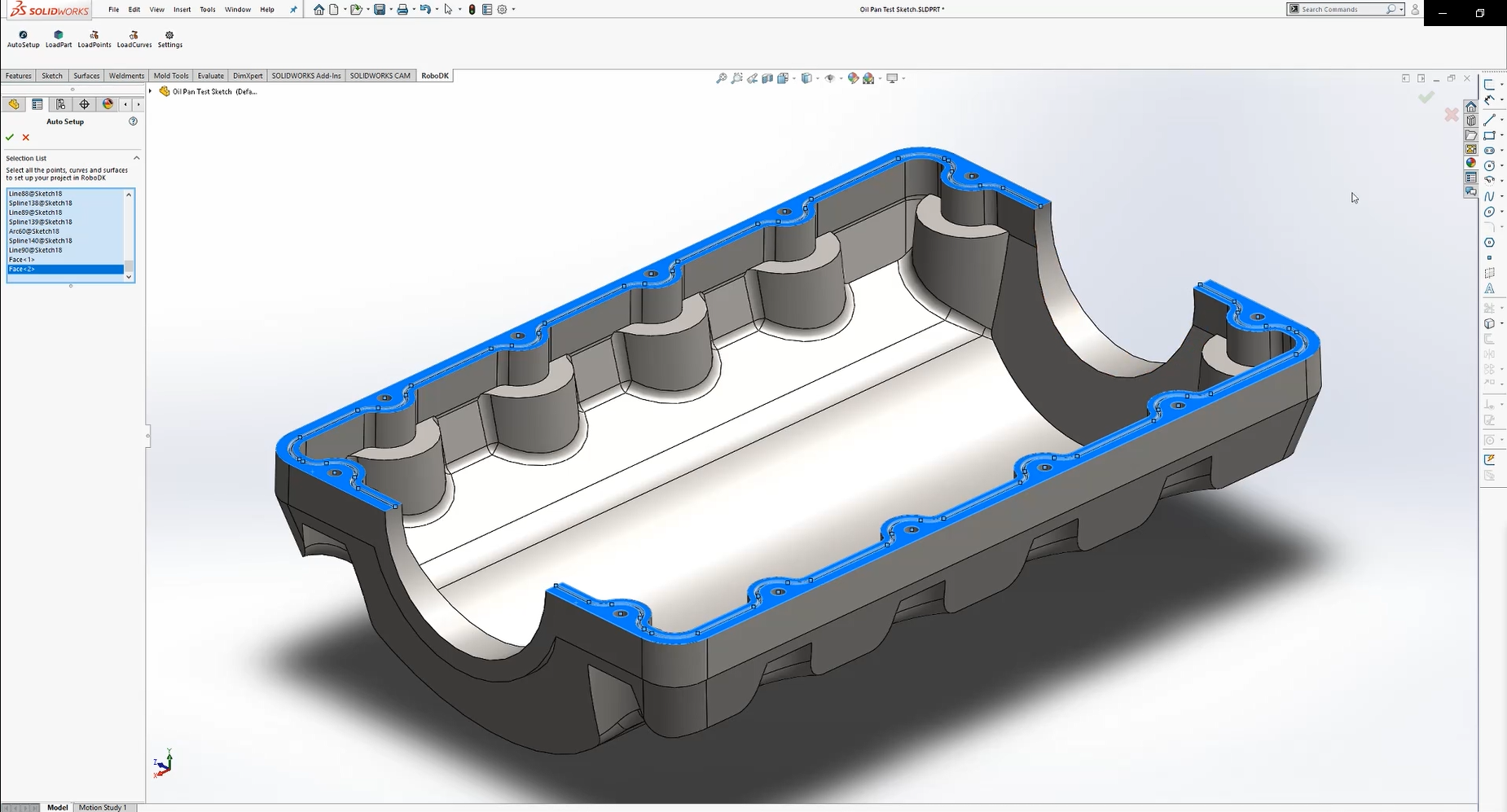
Task: Accept Auto Setup with green checkmark
Action: (10, 138)
